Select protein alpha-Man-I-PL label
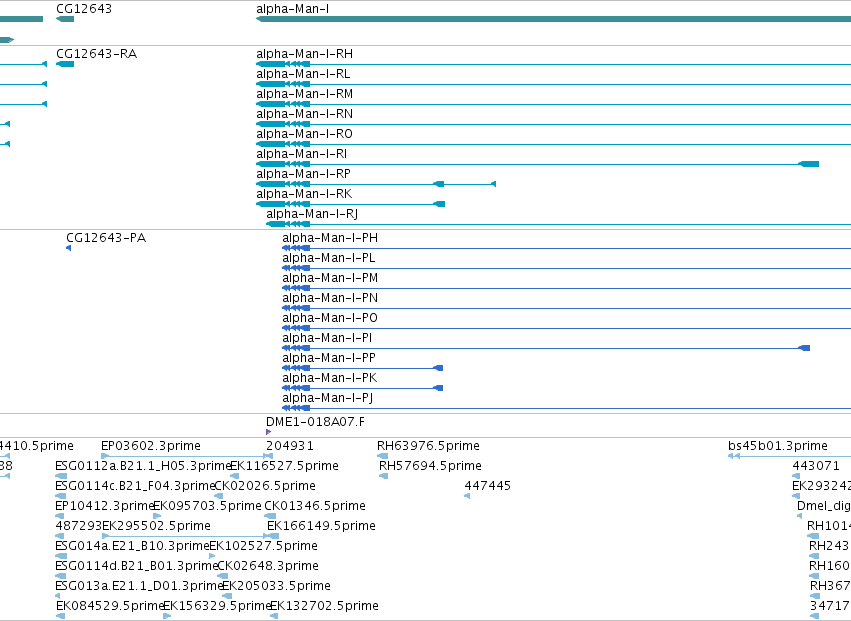 pyautogui.click(x=329, y=258)
